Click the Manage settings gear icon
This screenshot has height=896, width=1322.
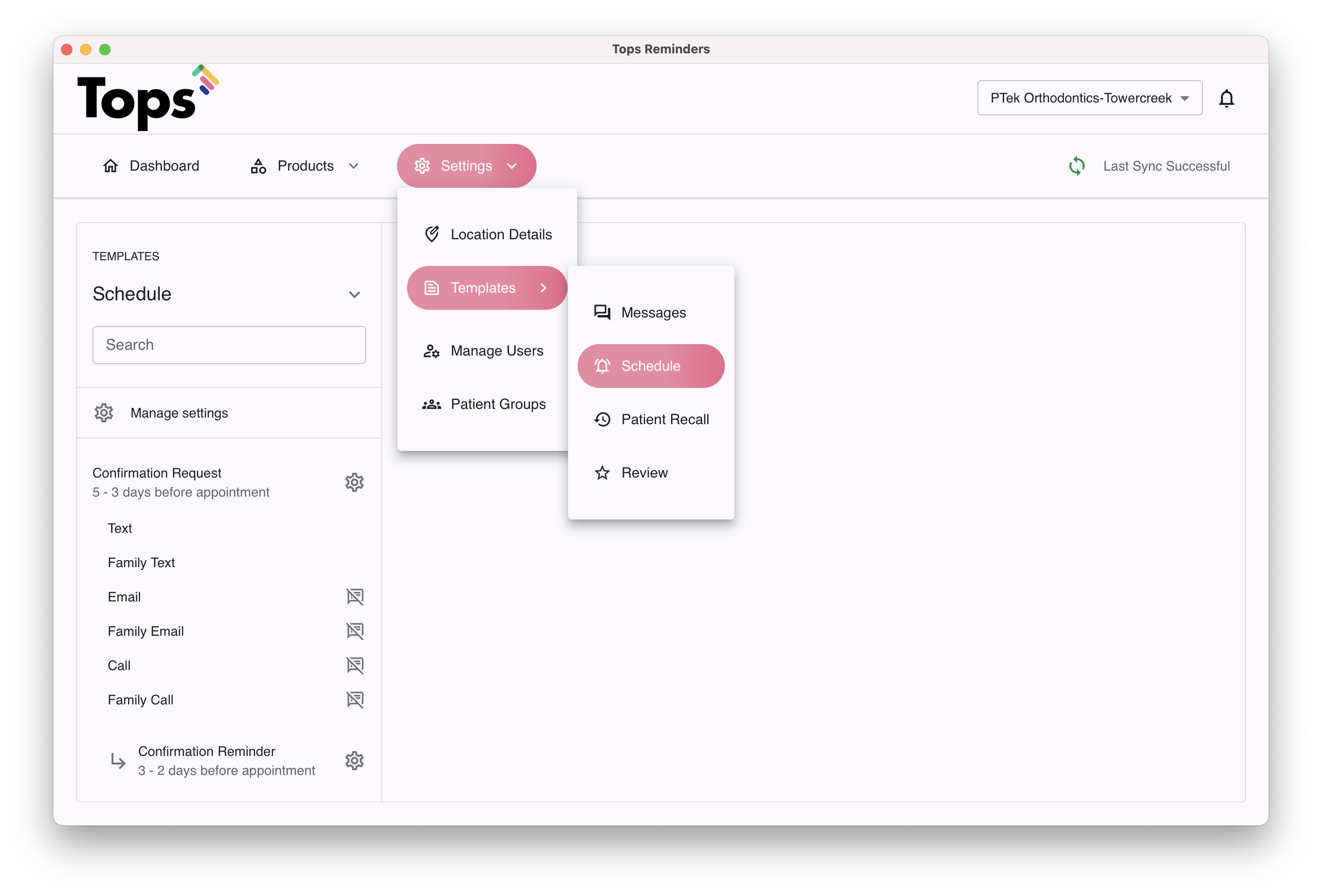point(103,413)
